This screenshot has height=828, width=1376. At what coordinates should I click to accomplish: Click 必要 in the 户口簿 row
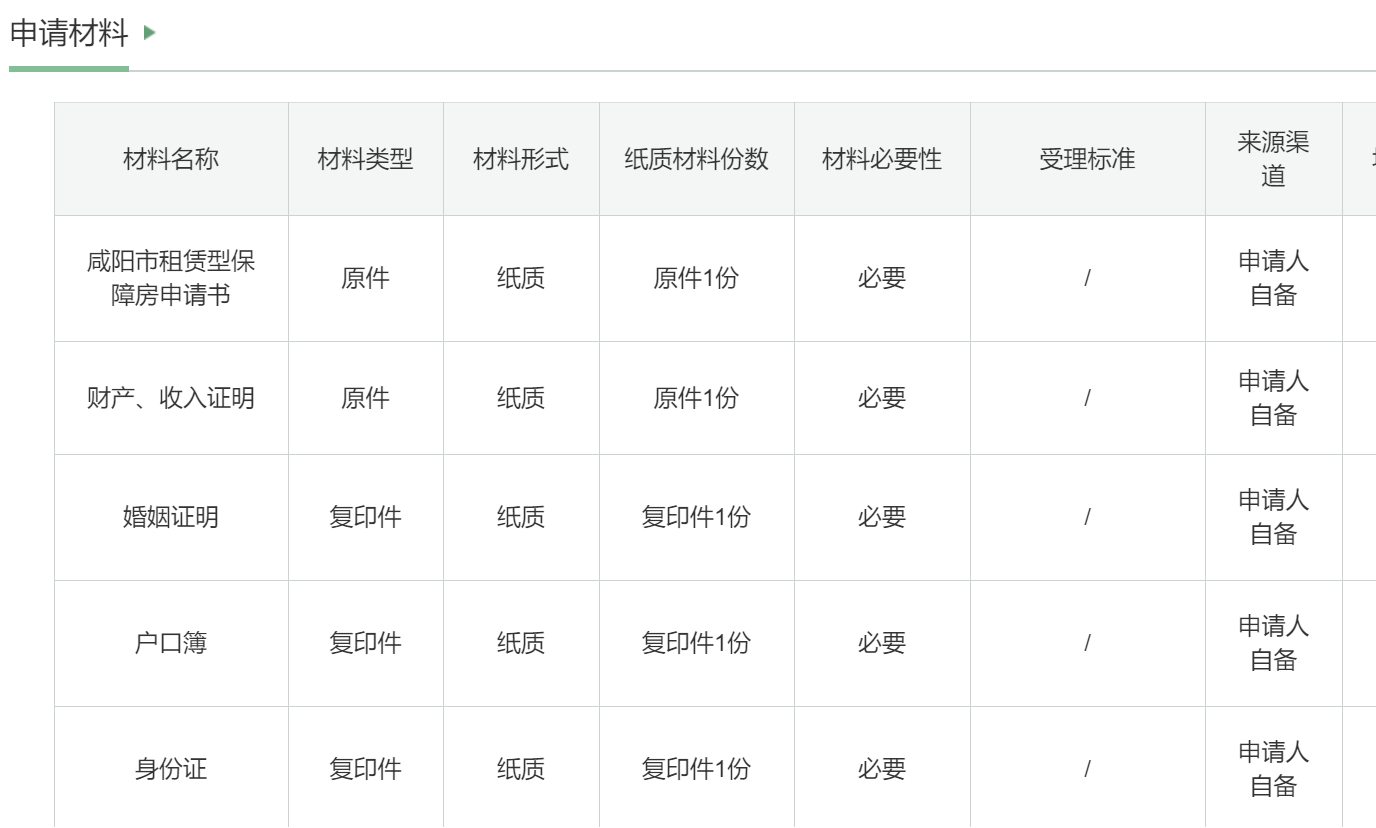click(882, 643)
